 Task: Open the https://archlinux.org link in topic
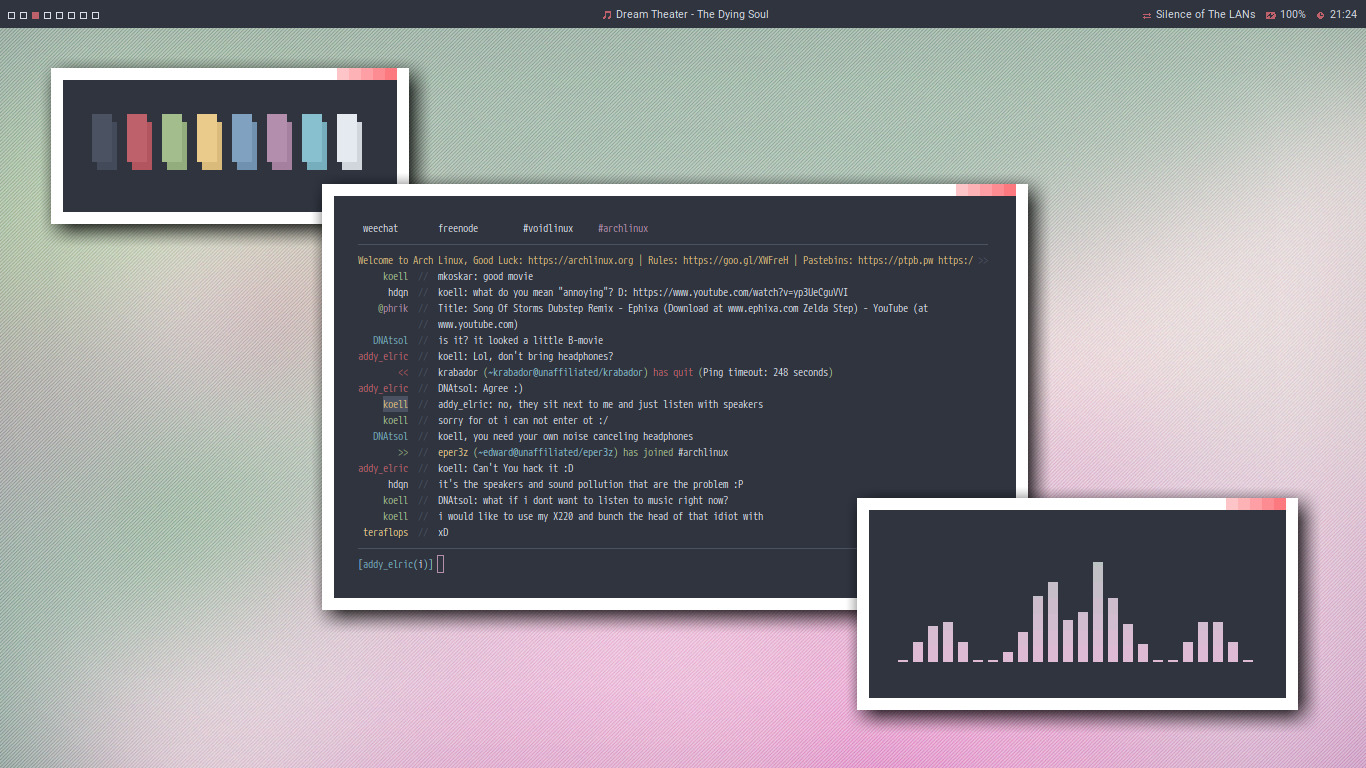tap(580, 260)
